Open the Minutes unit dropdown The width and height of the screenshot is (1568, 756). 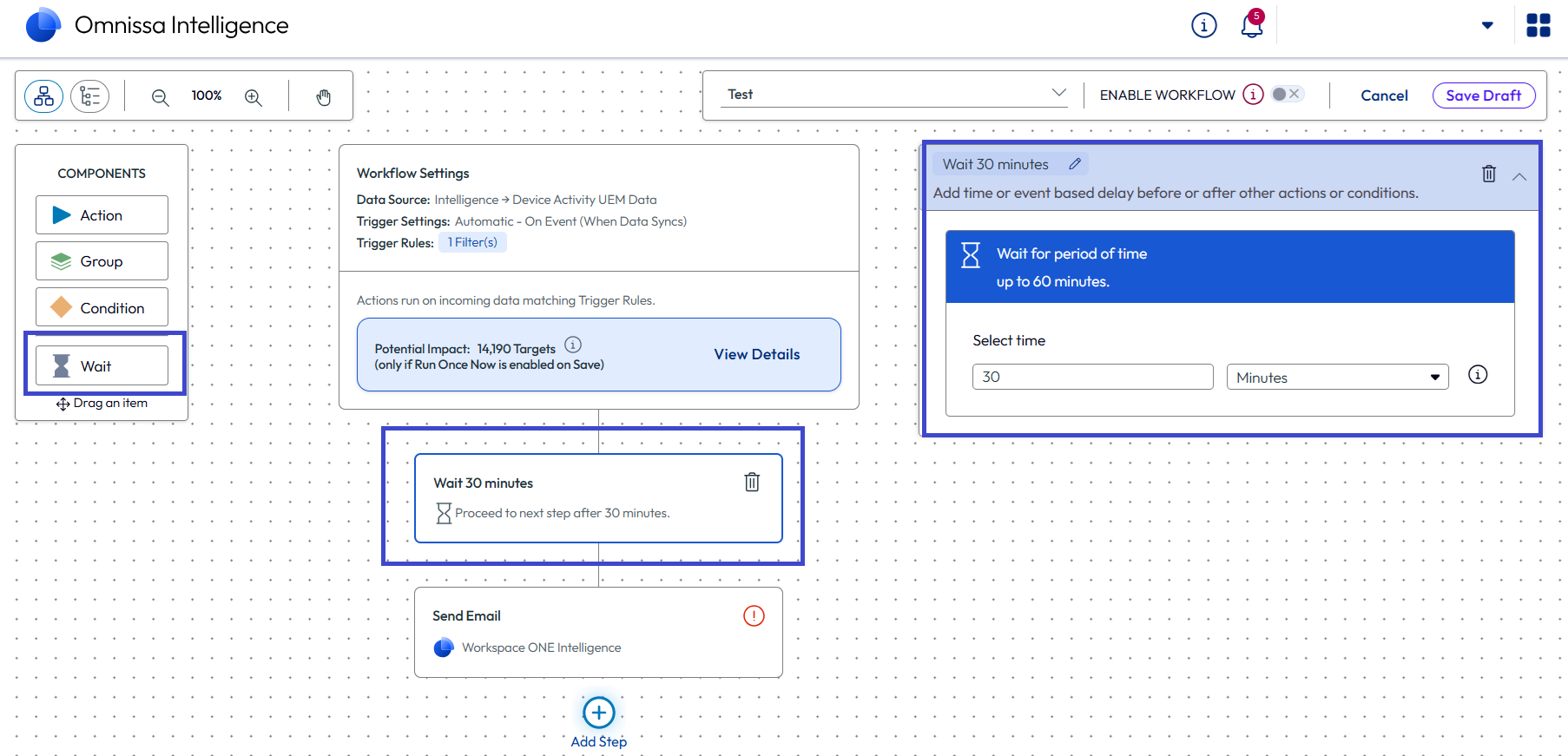[x=1337, y=377]
